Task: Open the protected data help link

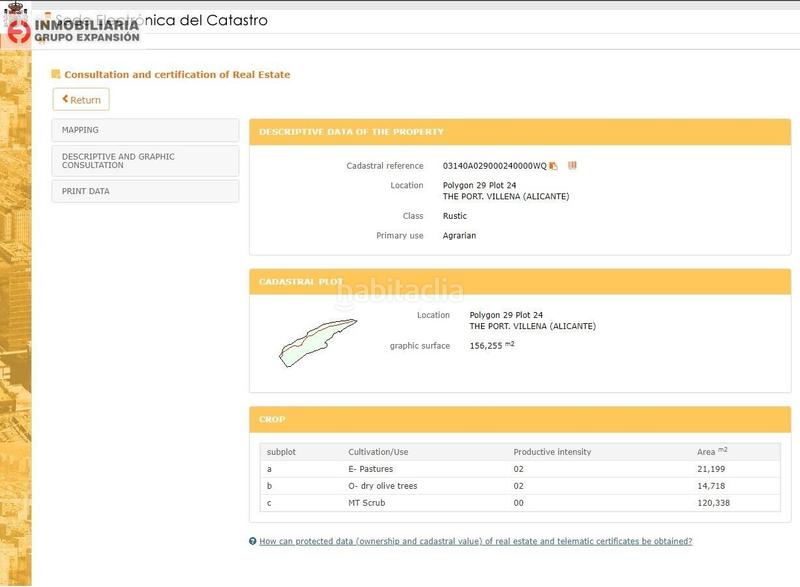Action: pos(475,541)
